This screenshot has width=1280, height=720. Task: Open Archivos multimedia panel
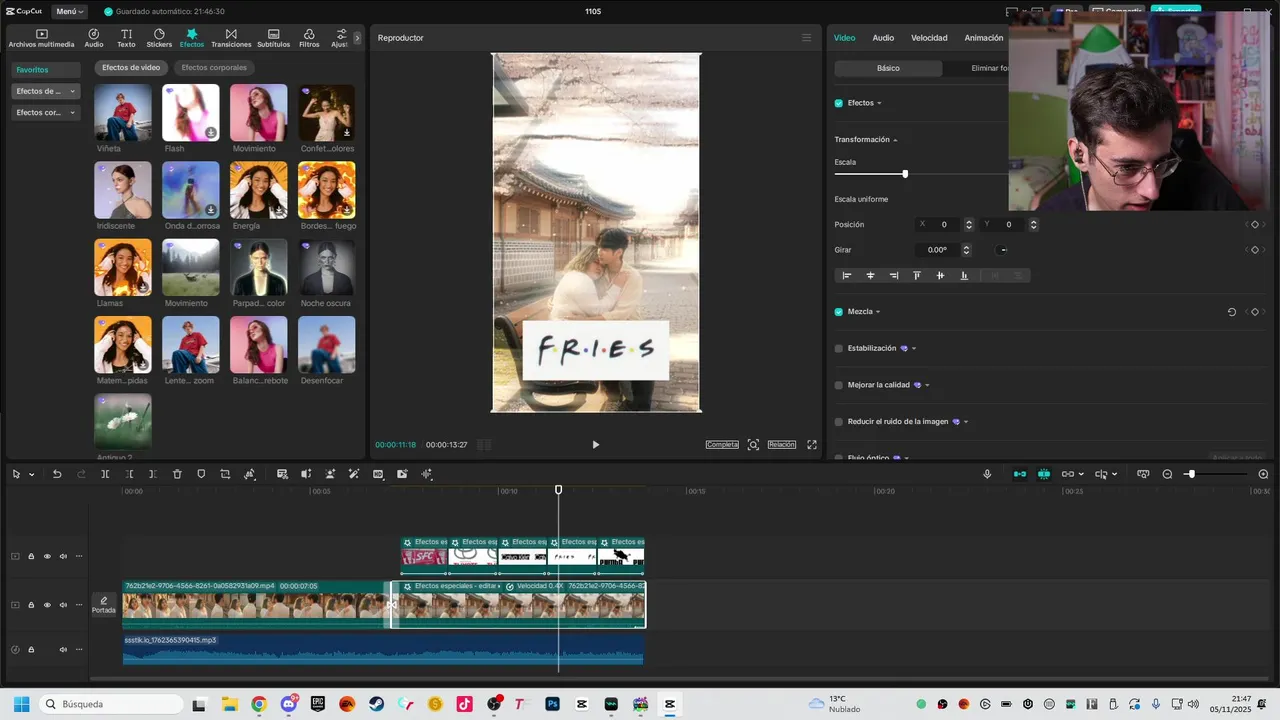click(41, 38)
